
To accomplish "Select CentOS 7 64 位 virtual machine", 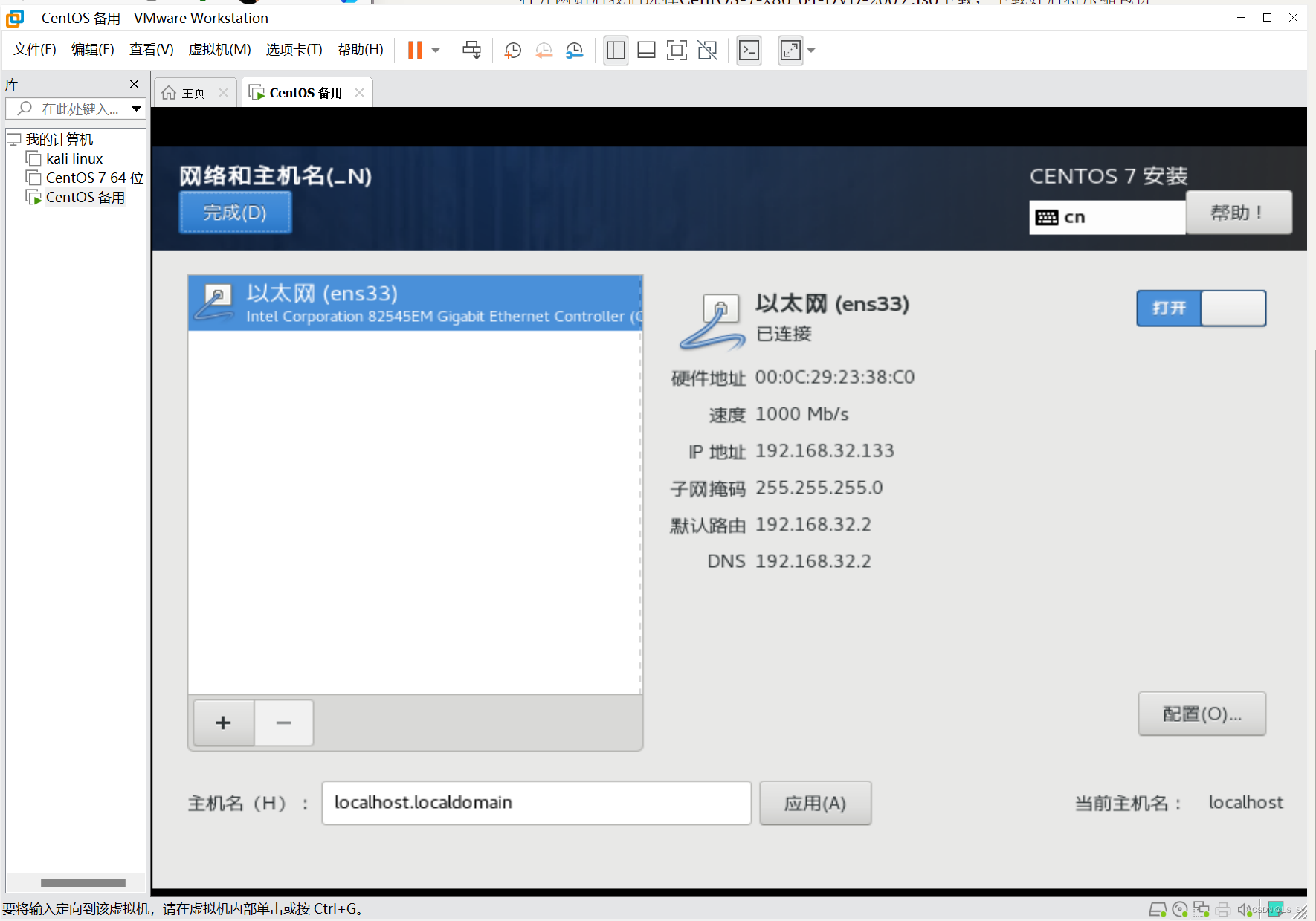I will [94, 178].
